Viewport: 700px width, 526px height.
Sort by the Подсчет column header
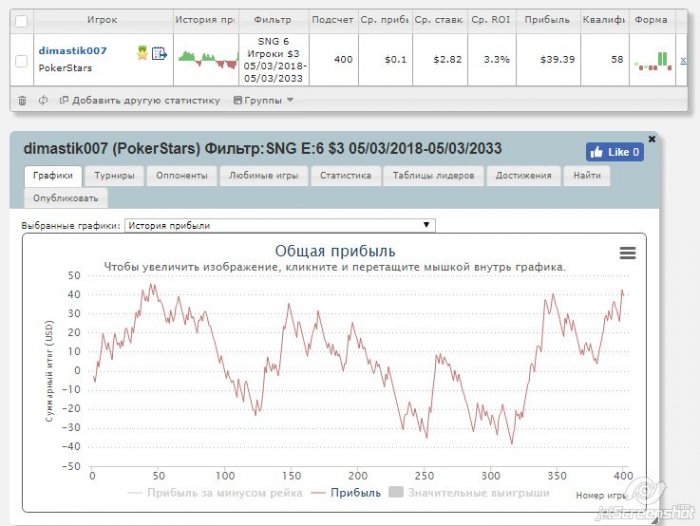pyautogui.click(x=333, y=20)
